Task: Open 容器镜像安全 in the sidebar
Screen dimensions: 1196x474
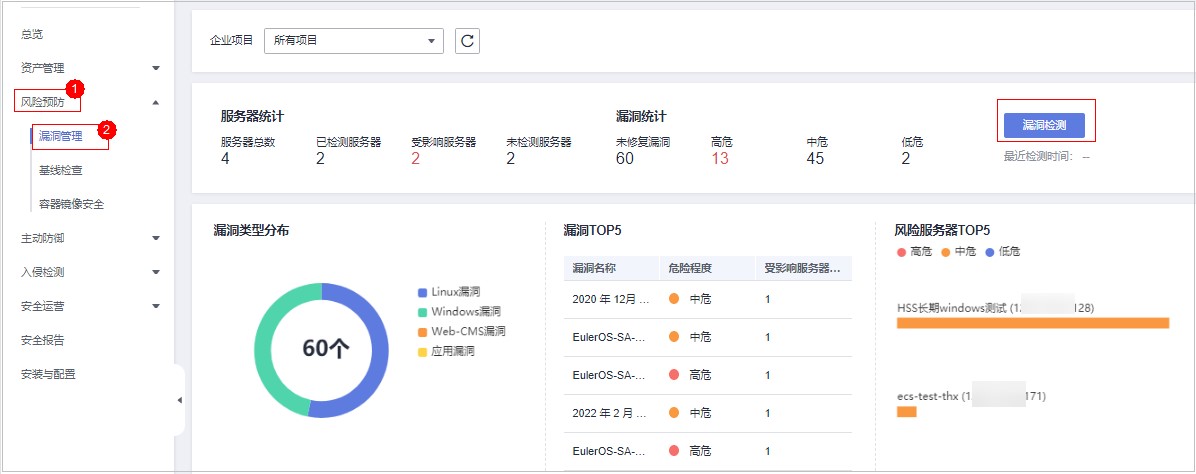Action: [x=71, y=204]
